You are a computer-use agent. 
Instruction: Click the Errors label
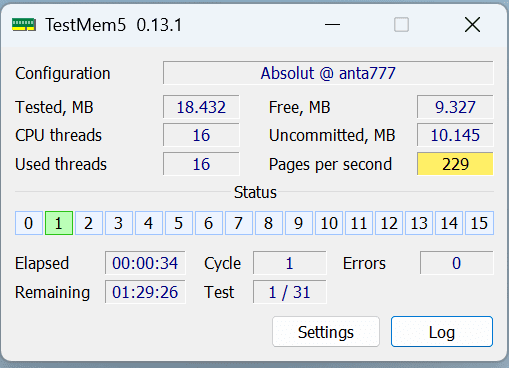tap(364, 263)
